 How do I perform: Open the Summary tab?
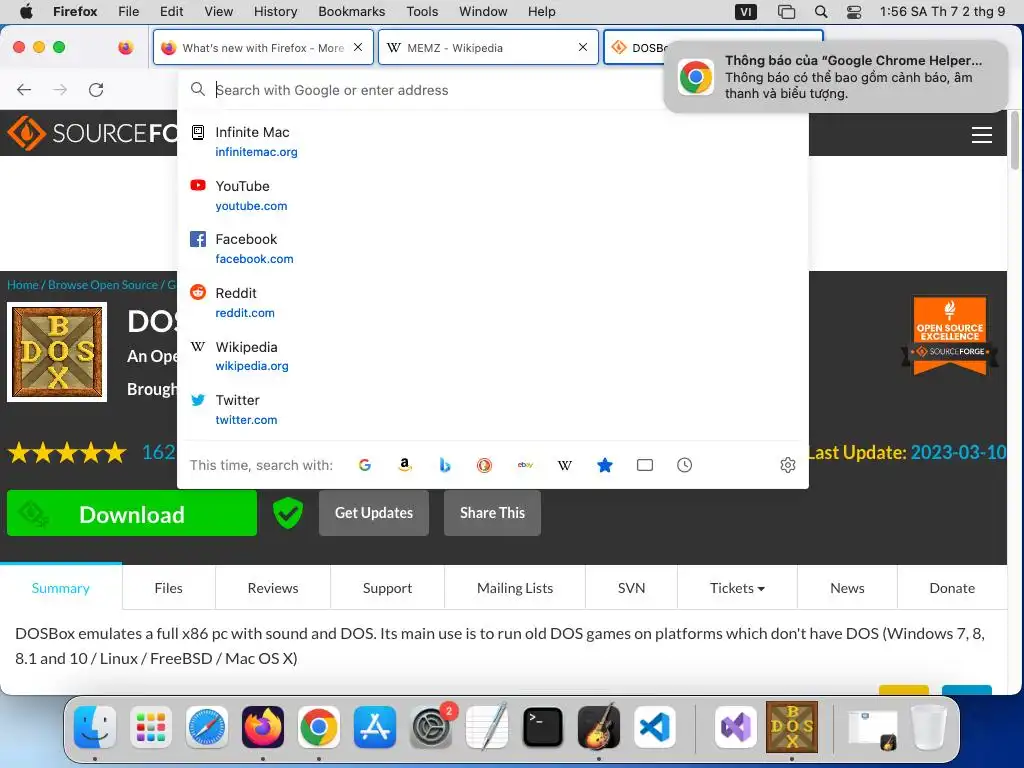tap(61, 588)
